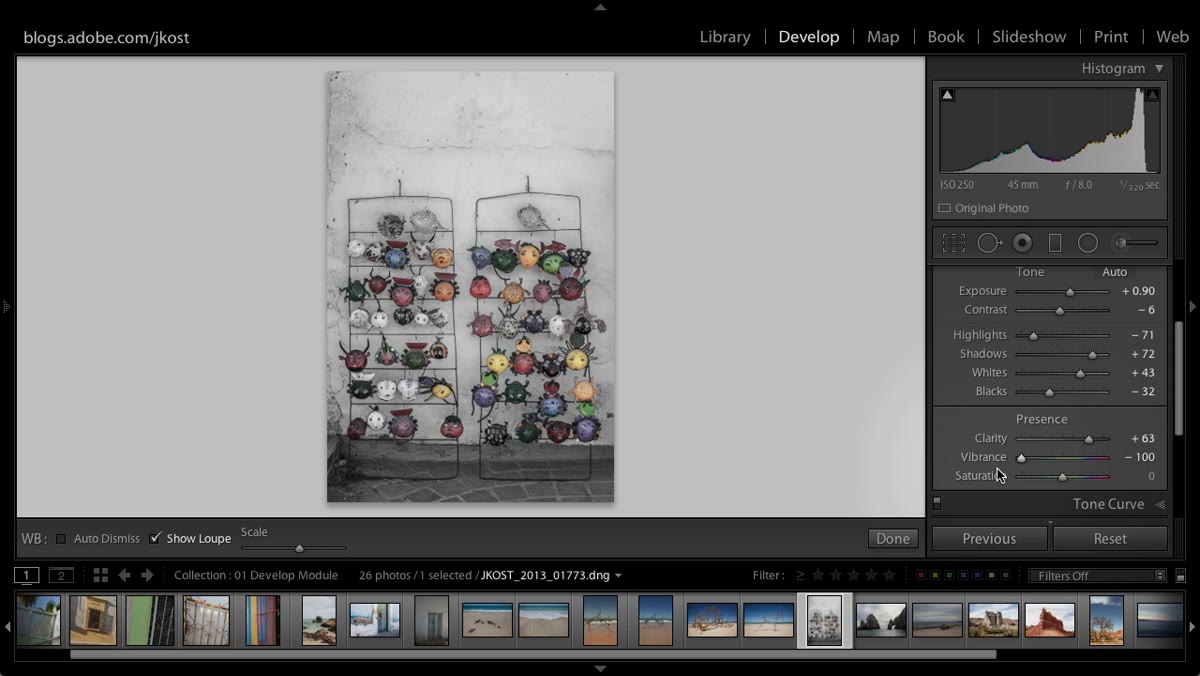Click the Vibrance slider
This screenshot has height=676, width=1200.
click(x=1062, y=457)
